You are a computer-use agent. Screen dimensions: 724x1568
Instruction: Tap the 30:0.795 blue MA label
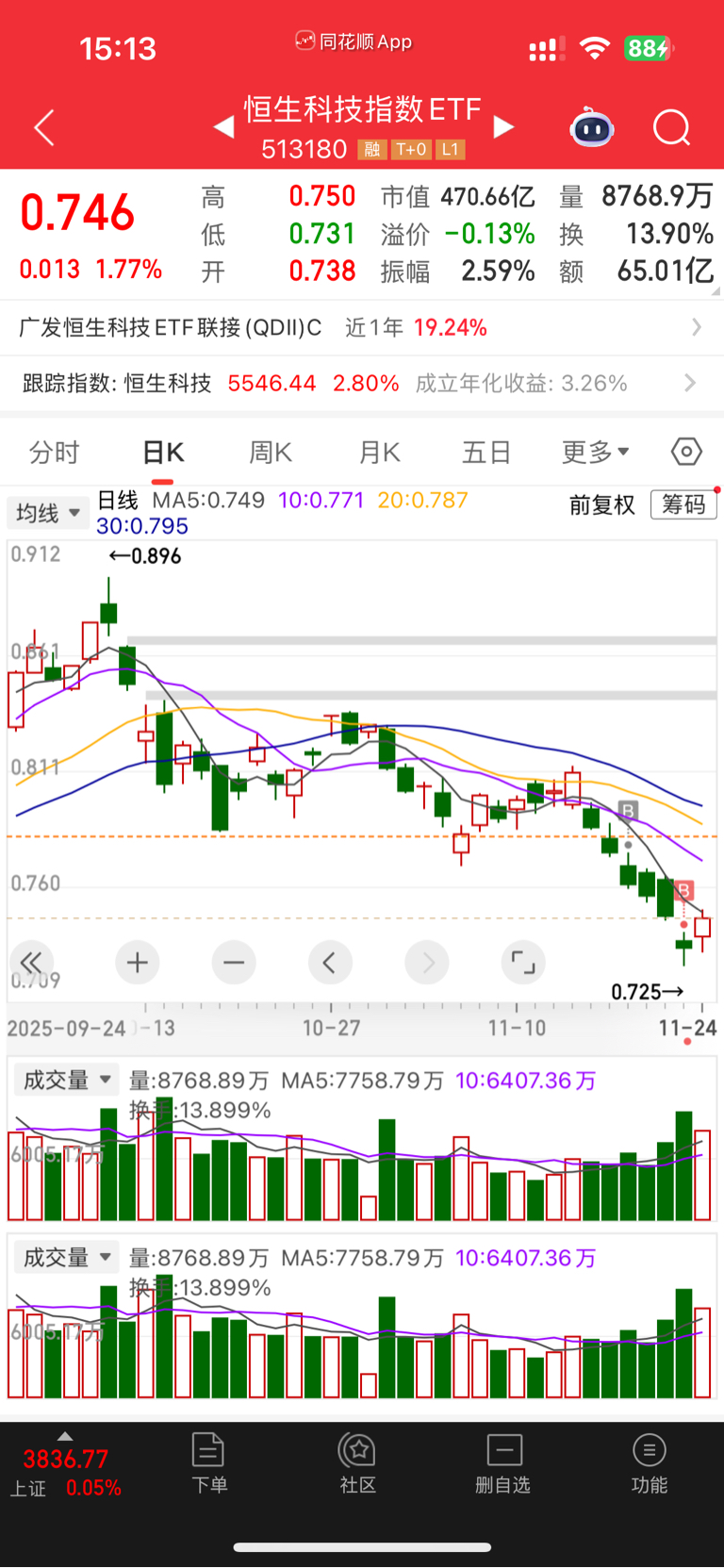point(142,526)
